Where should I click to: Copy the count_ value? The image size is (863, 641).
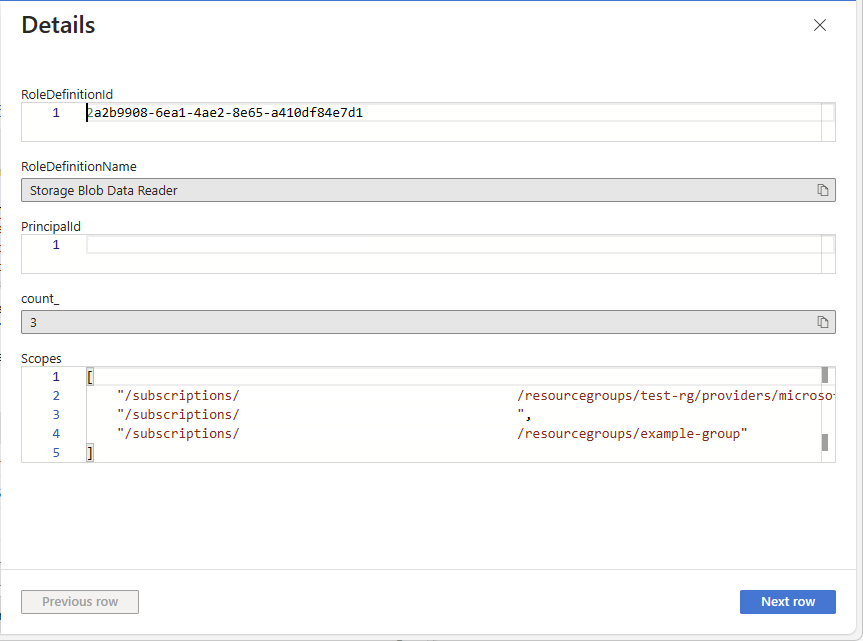click(823, 322)
